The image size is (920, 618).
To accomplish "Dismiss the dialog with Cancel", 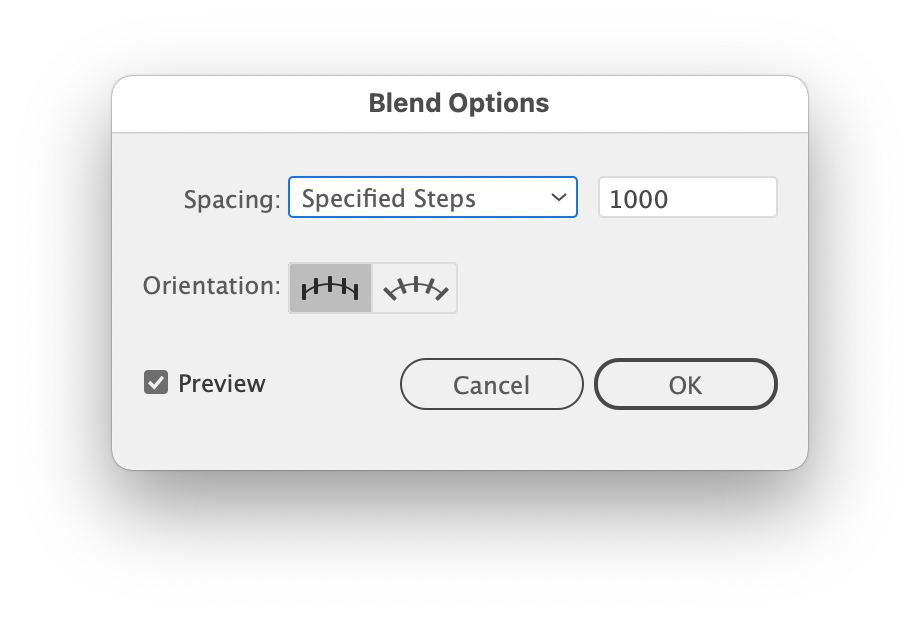I will tap(491, 385).
